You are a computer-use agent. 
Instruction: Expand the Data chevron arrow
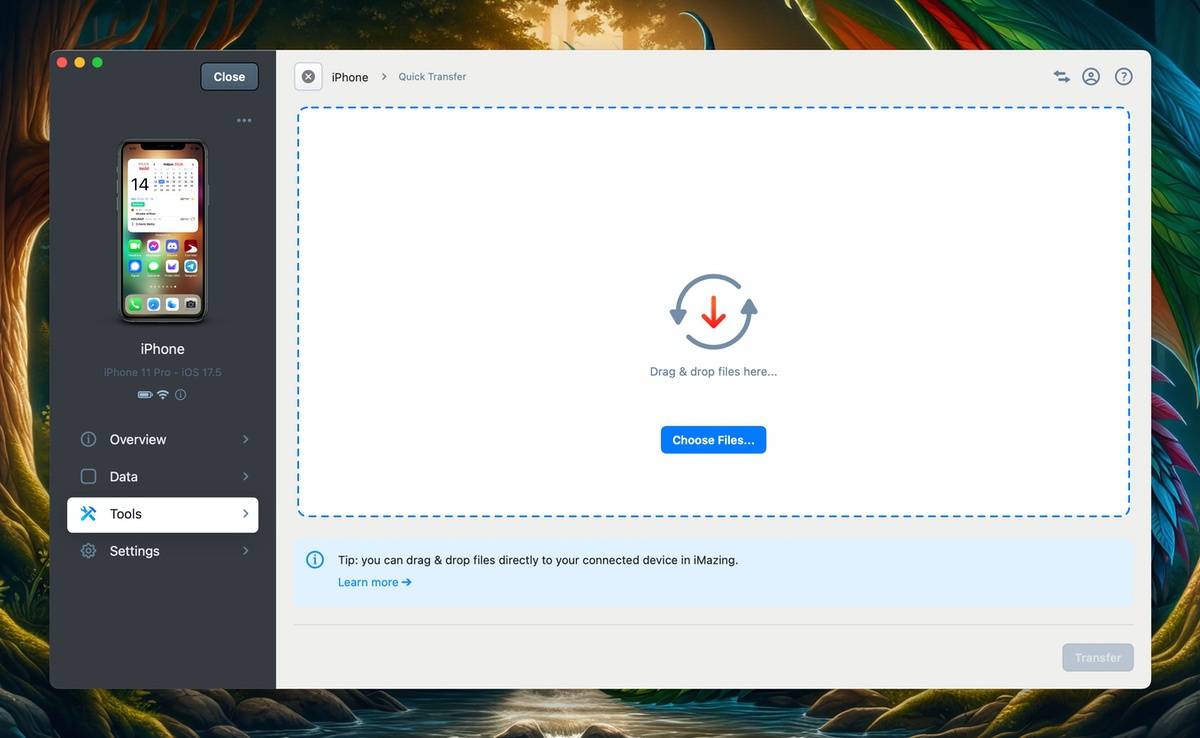pyautogui.click(x=245, y=477)
